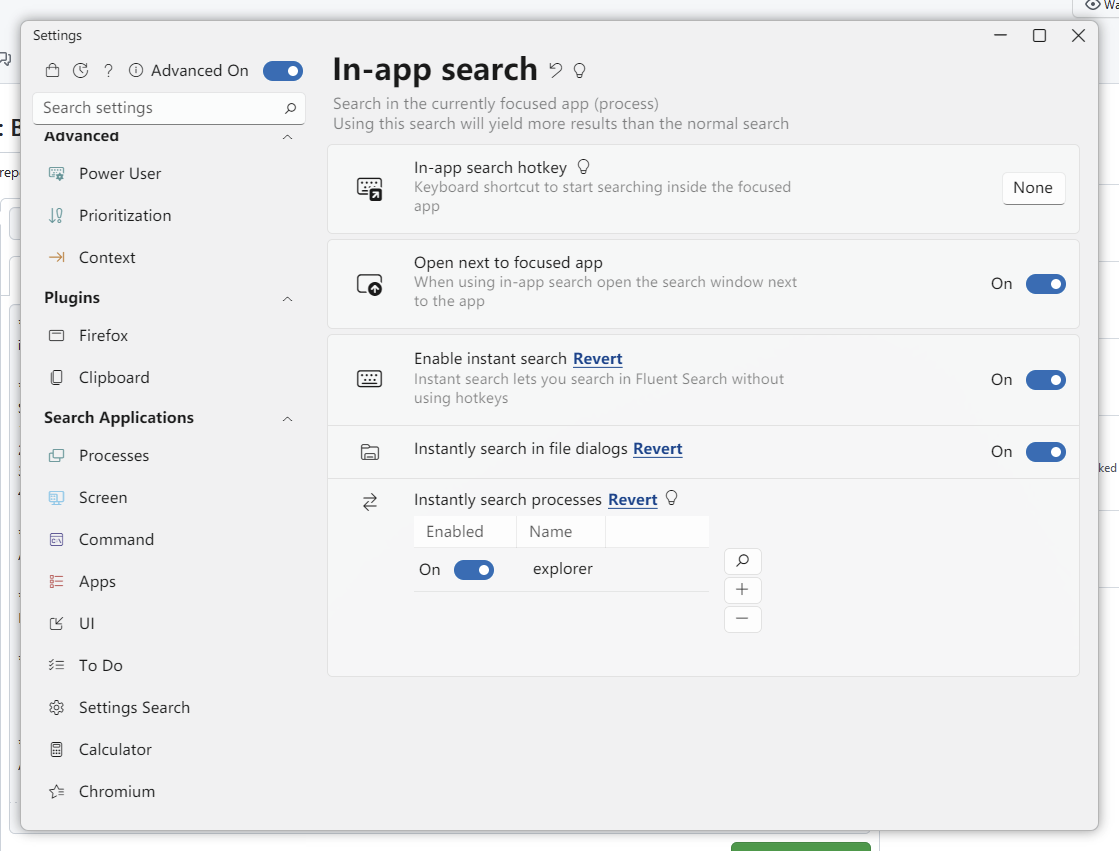Screen dimensions: 1119x851
Task: Disable Open next to focused app
Action: 1045,284
